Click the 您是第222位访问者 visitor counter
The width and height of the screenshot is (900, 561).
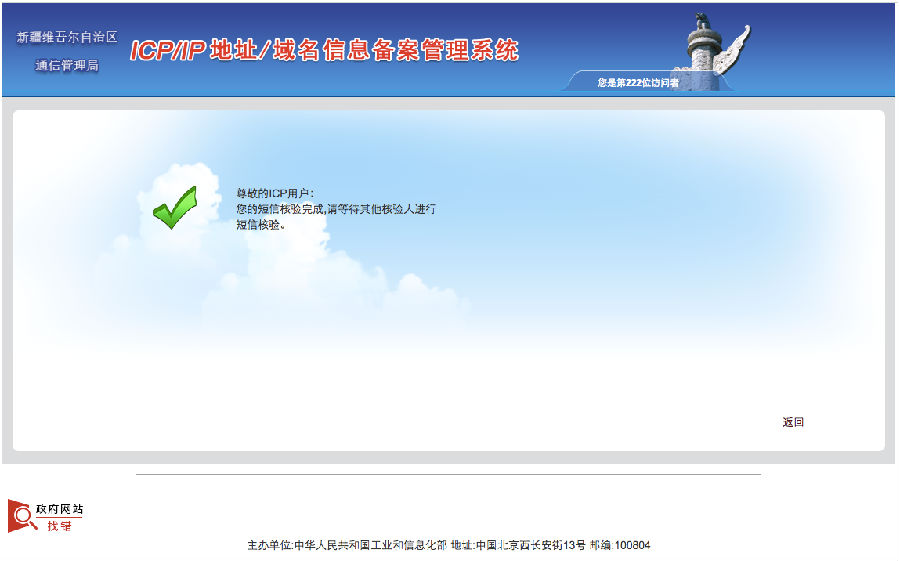coord(638,83)
